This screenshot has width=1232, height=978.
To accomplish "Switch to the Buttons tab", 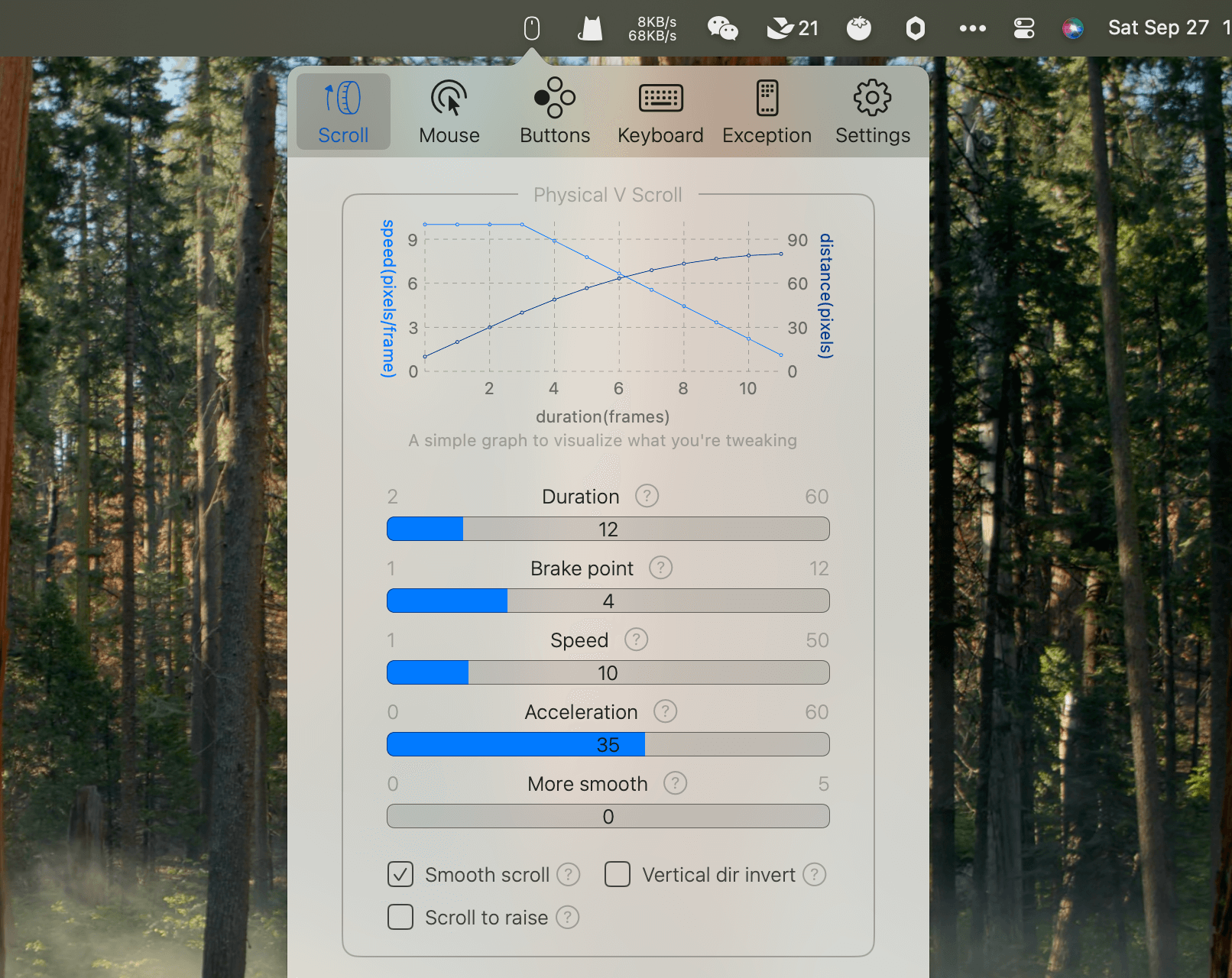I will 555,112.
